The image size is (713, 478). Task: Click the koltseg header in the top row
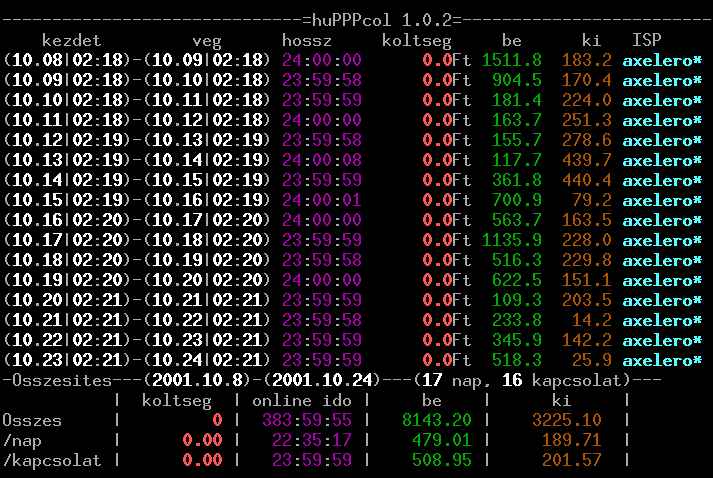(x=417, y=40)
